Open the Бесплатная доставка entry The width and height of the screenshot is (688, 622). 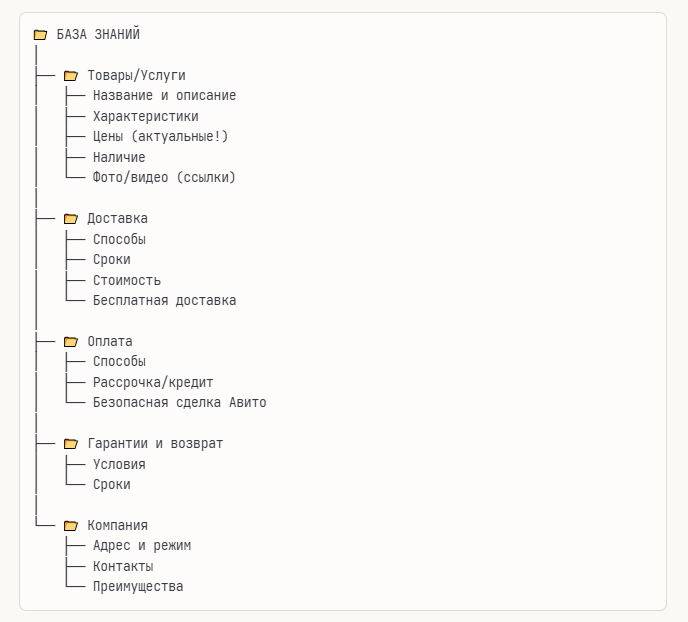click(164, 301)
